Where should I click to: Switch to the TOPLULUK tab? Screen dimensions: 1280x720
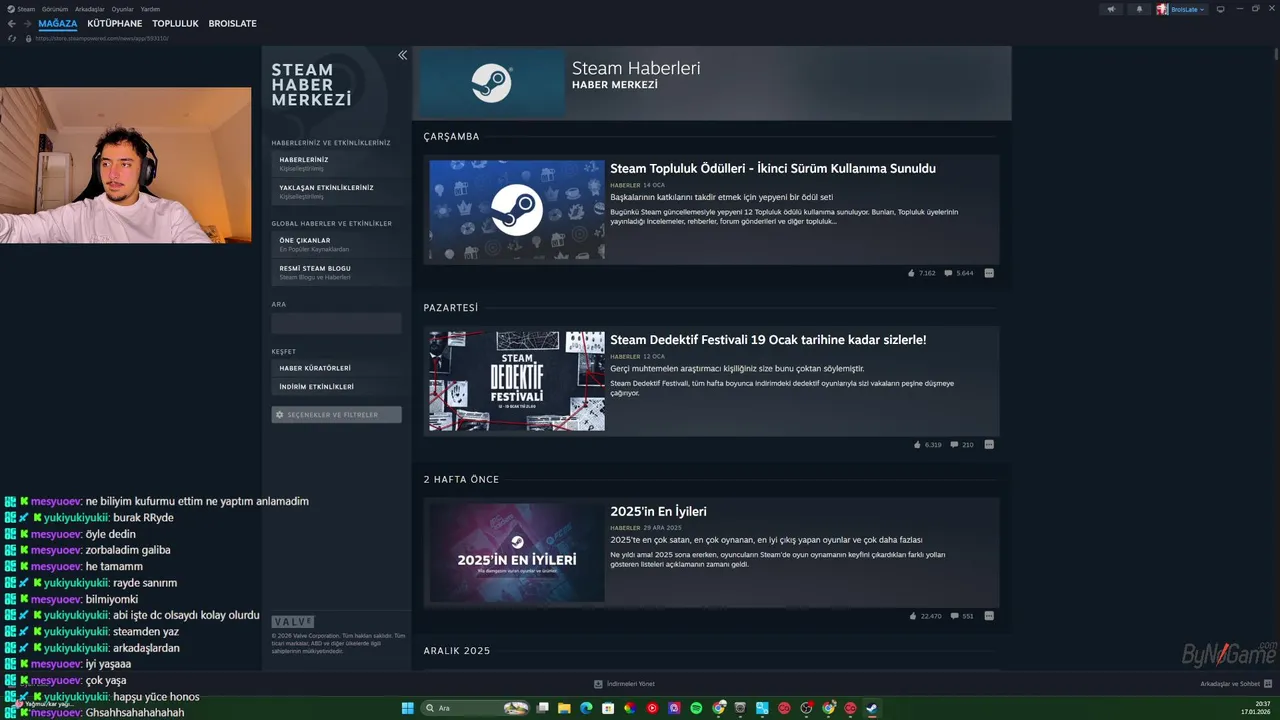[176, 23]
